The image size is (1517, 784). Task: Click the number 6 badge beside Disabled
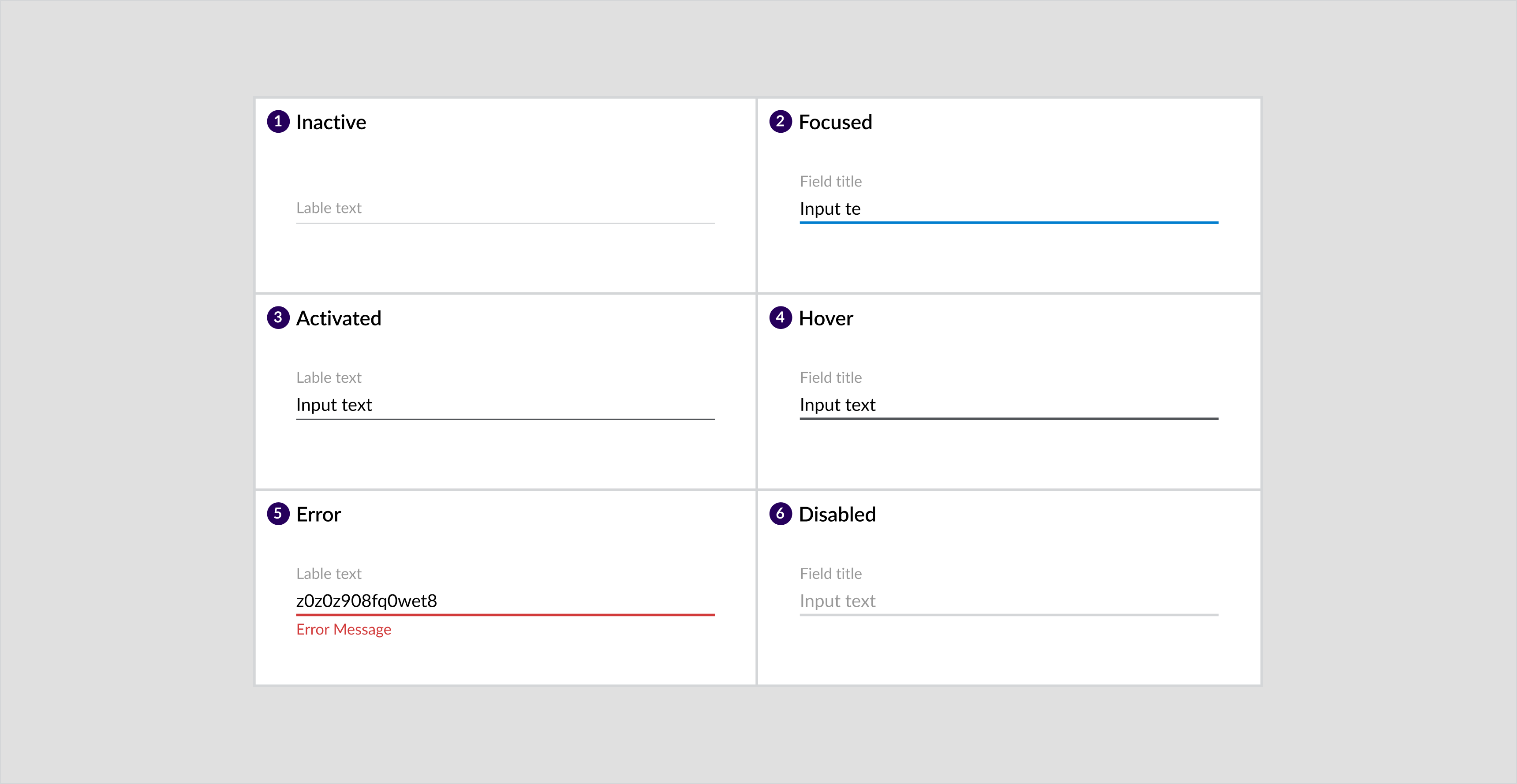click(780, 514)
